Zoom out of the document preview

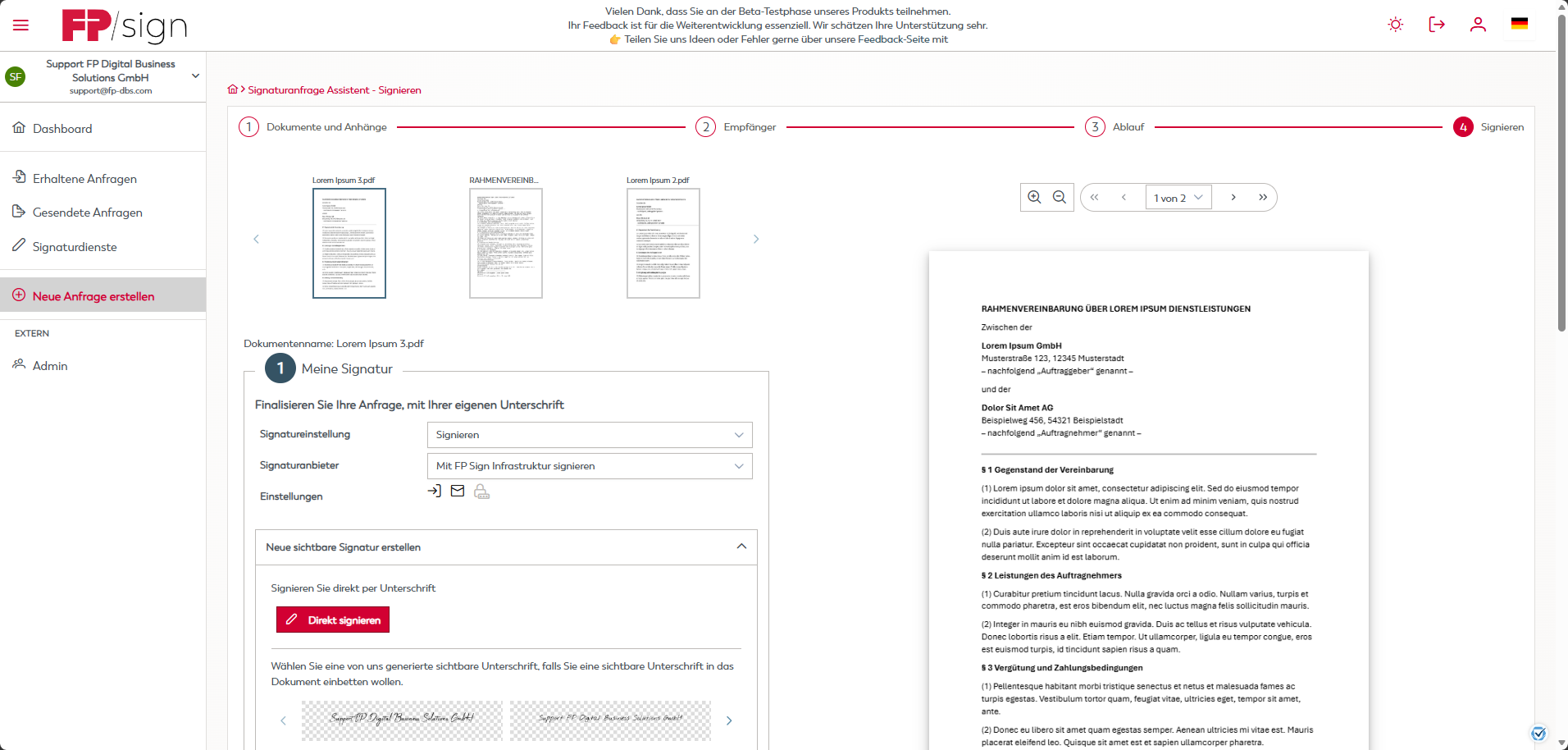click(x=1060, y=197)
